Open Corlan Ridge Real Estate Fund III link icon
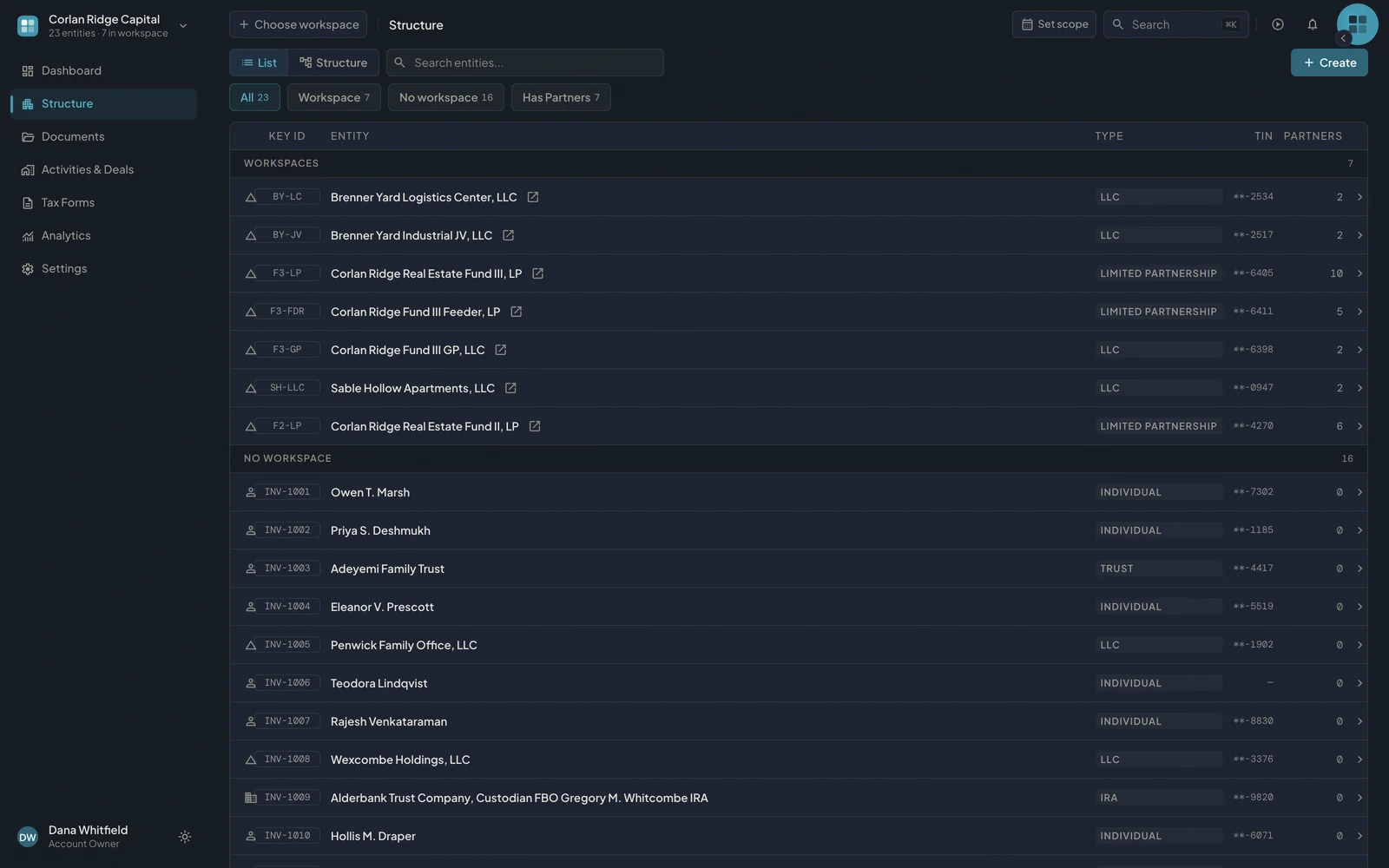Image resolution: width=1389 pixels, height=868 pixels. (538, 273)
